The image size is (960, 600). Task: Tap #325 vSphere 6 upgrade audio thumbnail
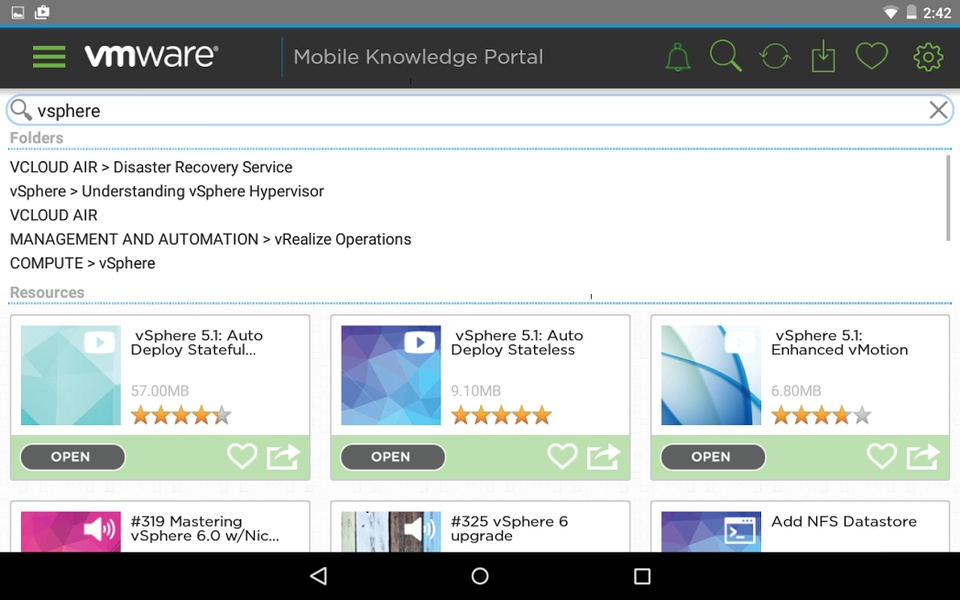point(391,531)
